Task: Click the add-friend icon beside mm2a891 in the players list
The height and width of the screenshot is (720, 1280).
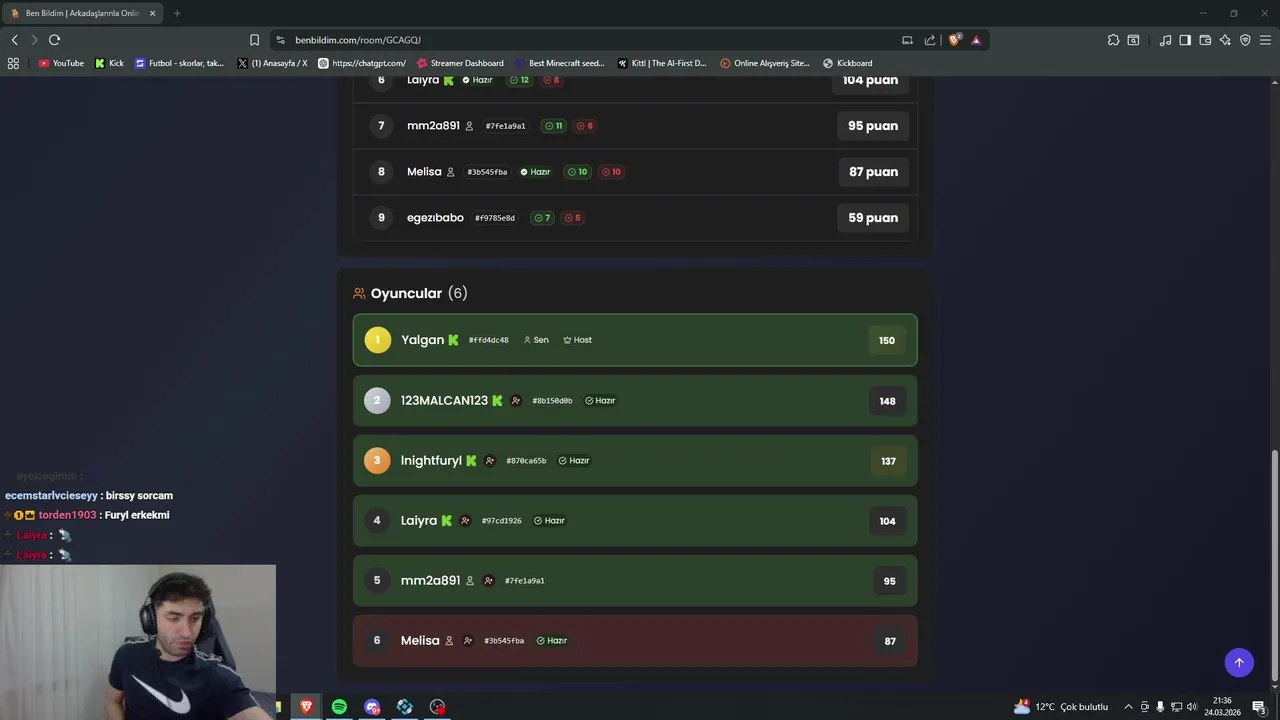Action: tap(488, 581)
